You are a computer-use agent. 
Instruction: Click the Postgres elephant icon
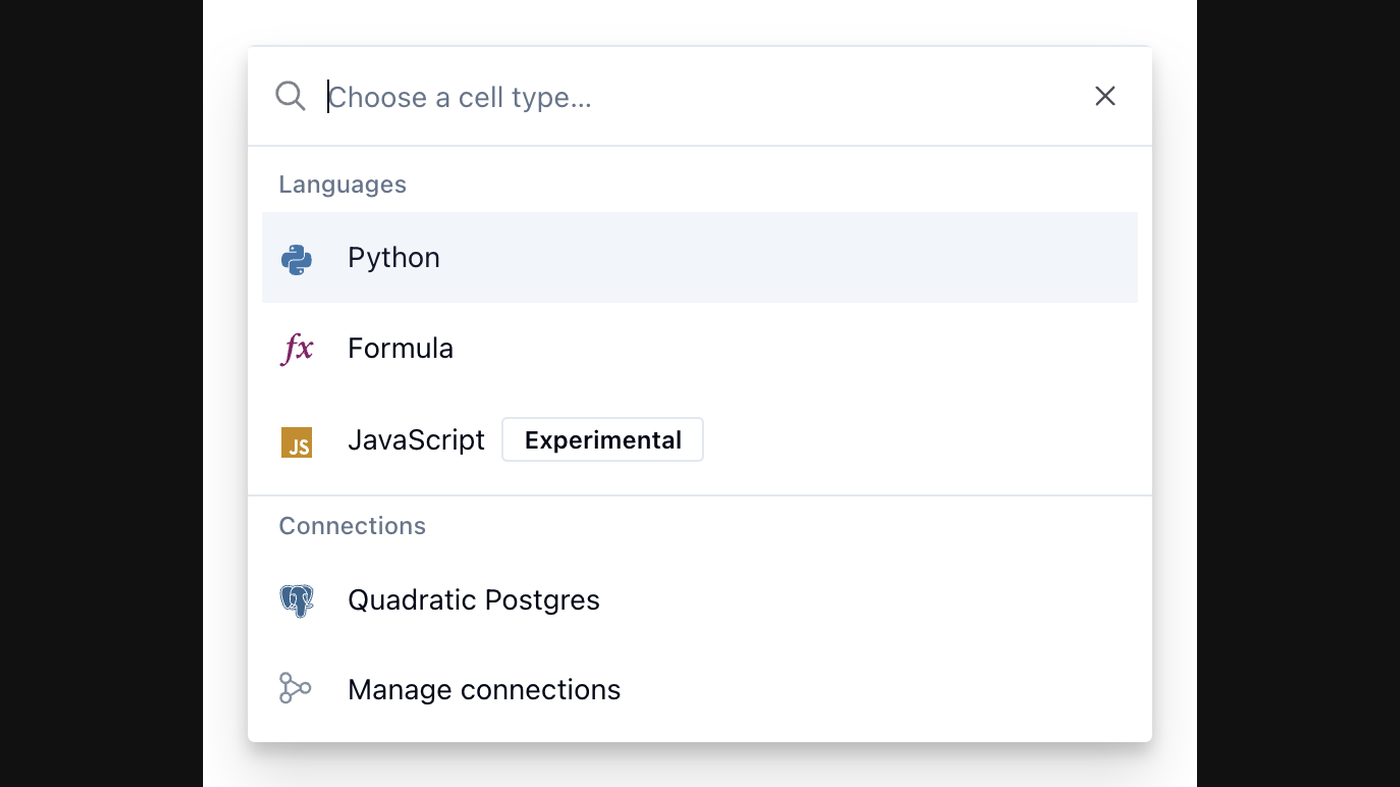click(296, 601)
